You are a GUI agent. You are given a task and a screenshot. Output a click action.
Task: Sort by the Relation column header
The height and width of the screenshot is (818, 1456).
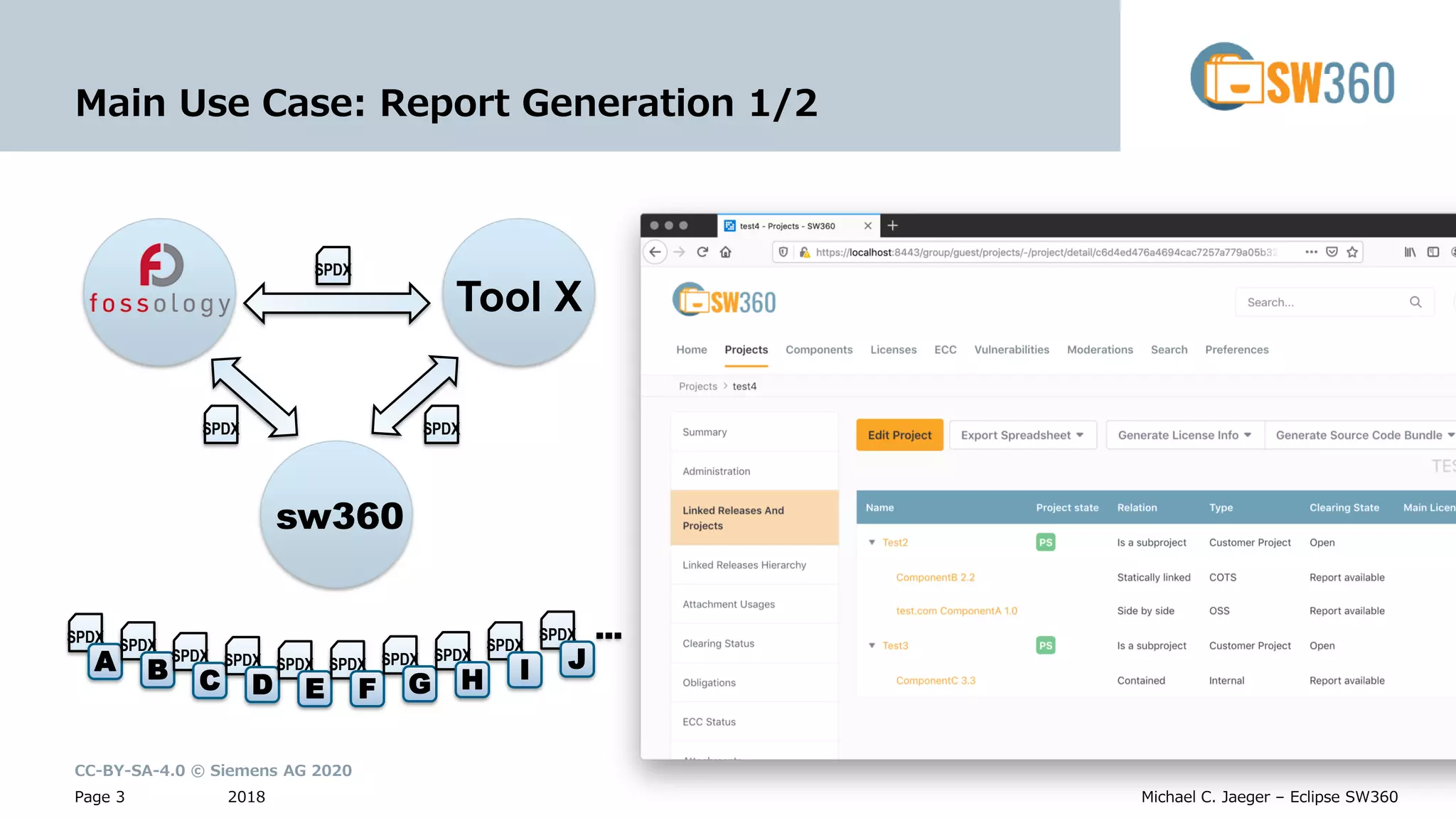[x=1137, y=507]
